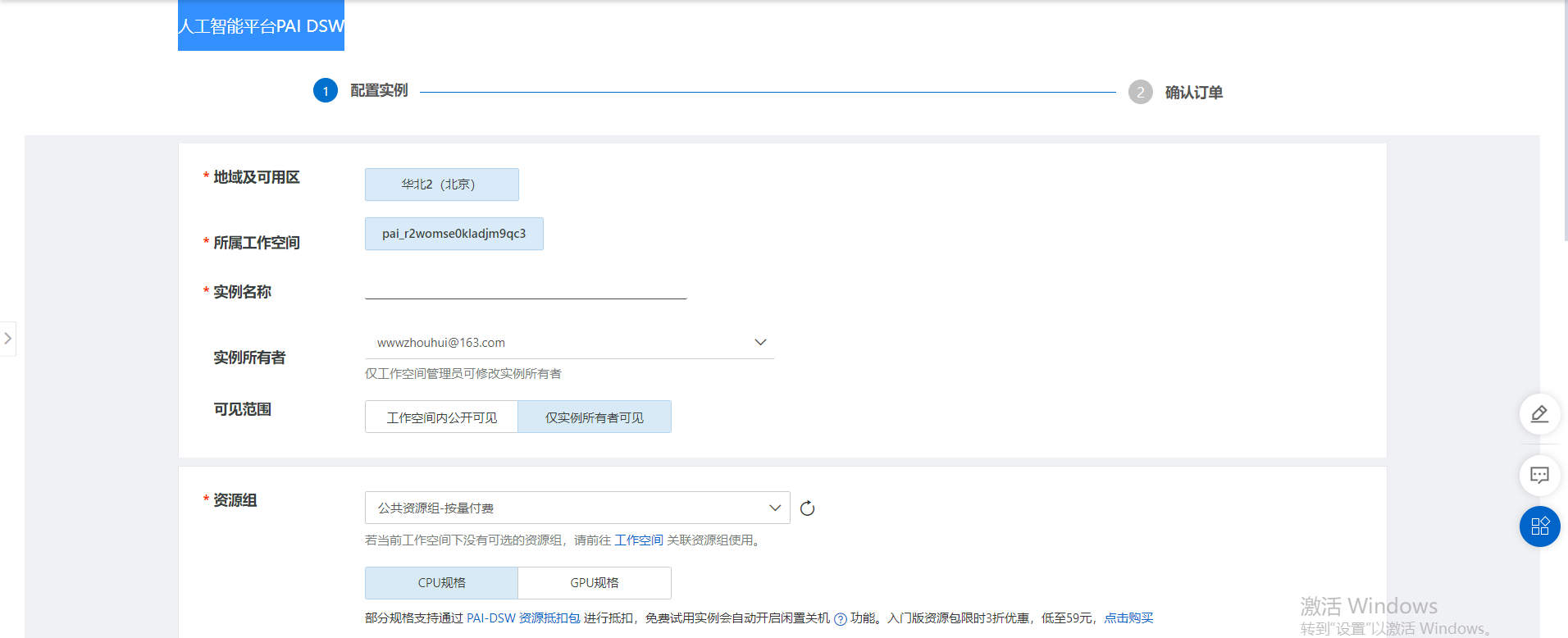Open the 资源组 dropdown list

pos(577,508)
